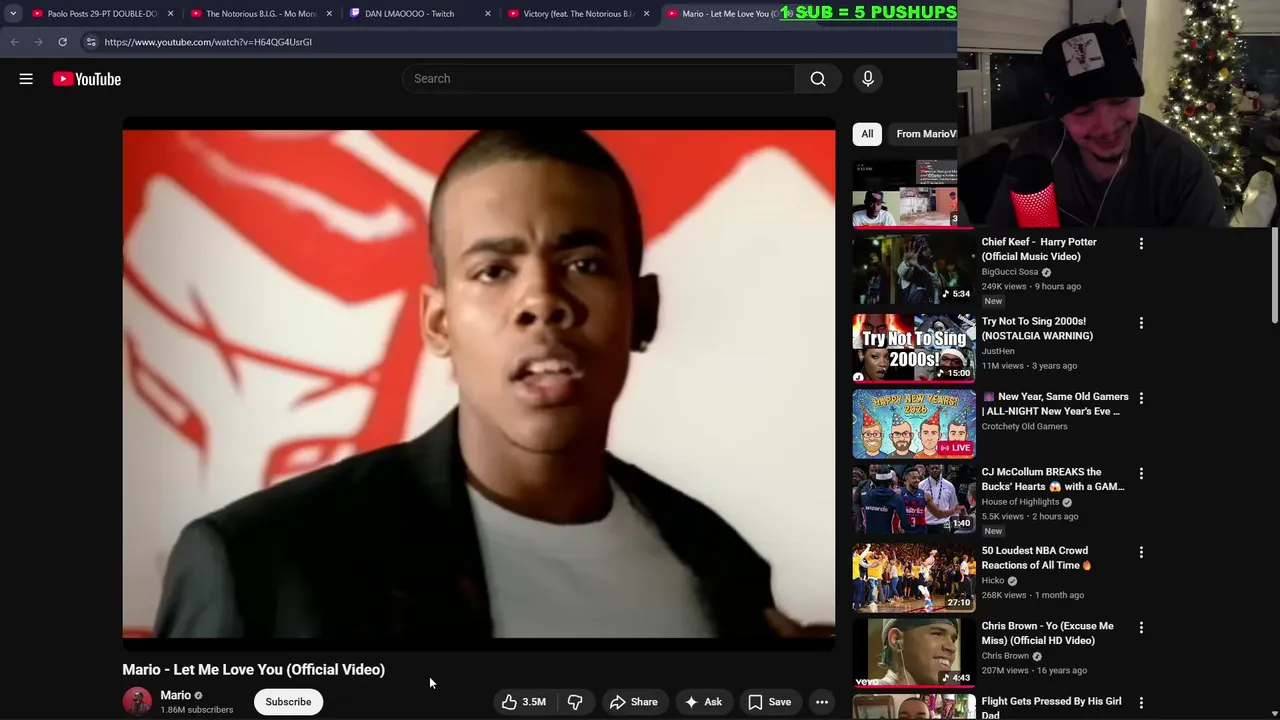The image size is (1280, 720).
Task: Visit House of Highlights channel
Action: point(1020,502)
